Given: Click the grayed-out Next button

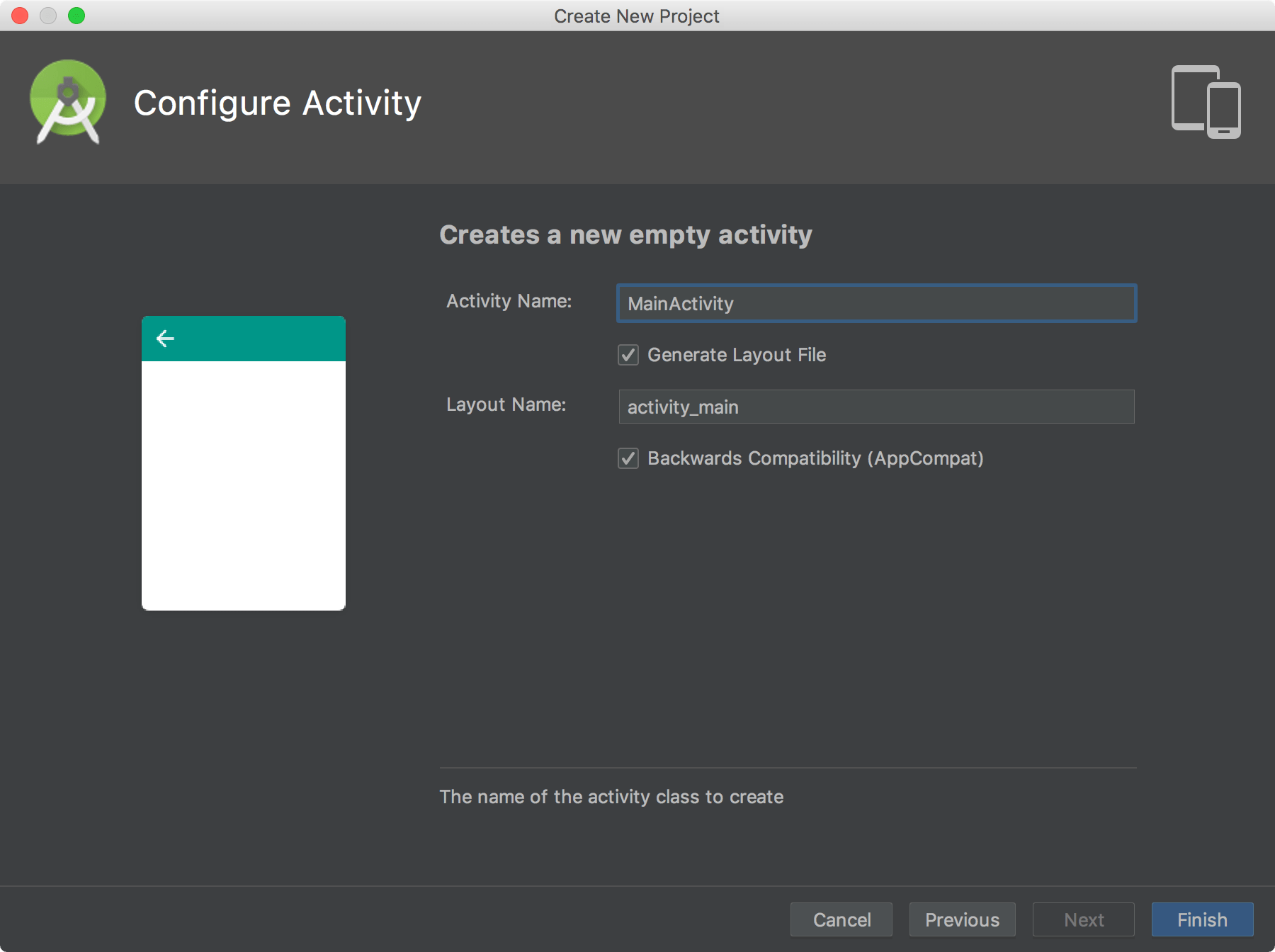Looking at the screenshot, I should (x=1083, y=919).
